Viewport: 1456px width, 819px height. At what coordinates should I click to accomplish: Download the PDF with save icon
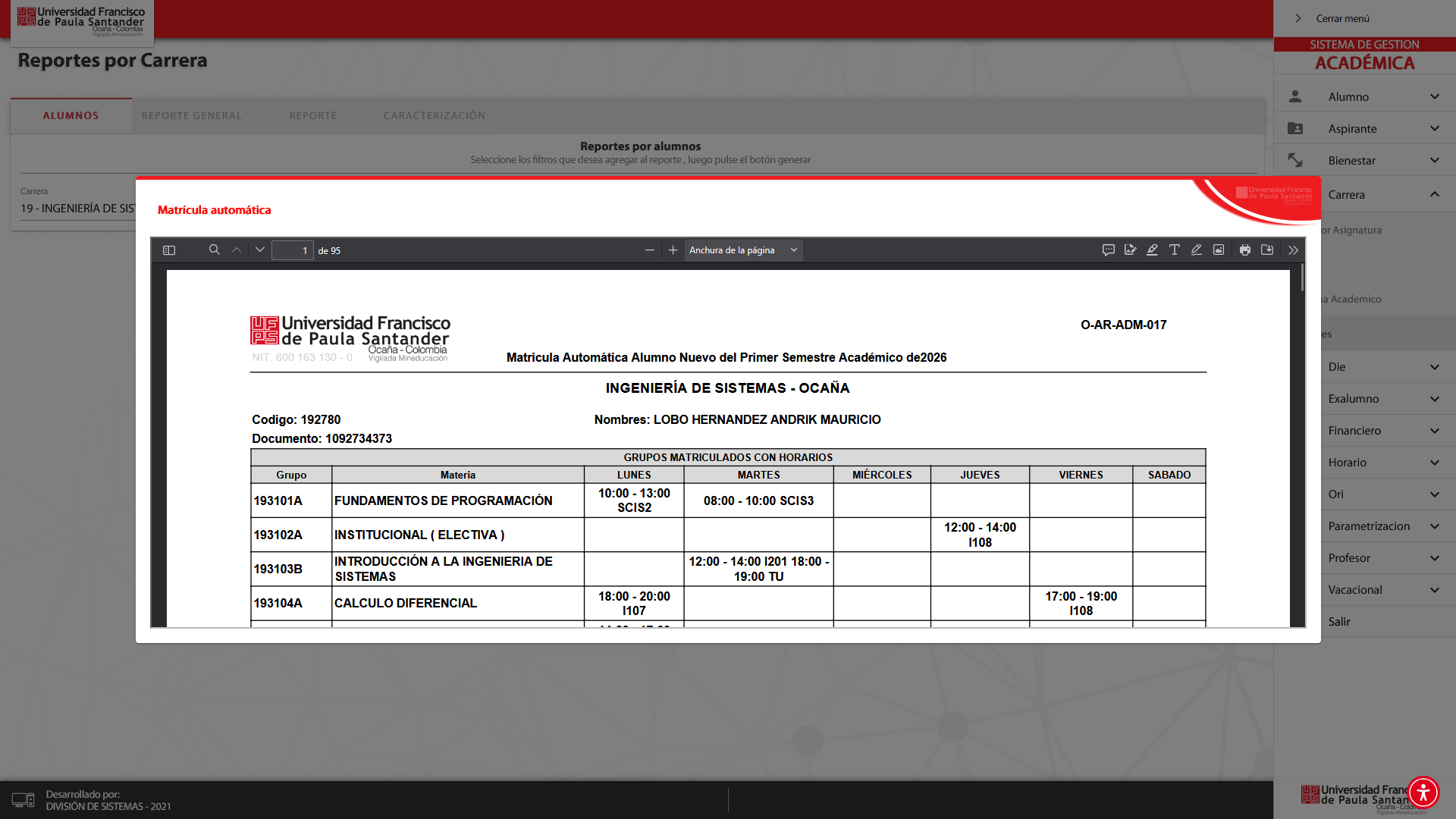[1267, 249]
